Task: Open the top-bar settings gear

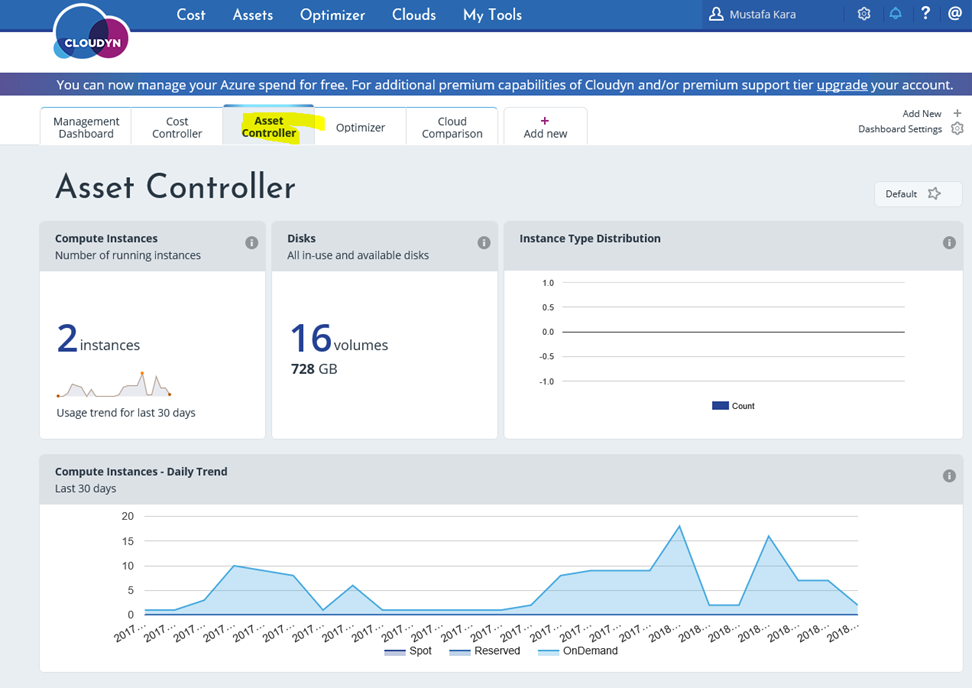Action: (x=864, y=14)
